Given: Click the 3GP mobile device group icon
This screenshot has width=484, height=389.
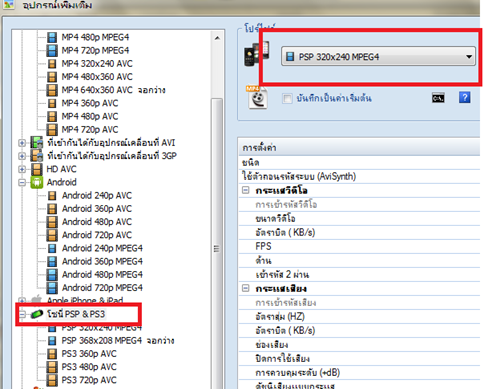Looking at the screenshot, I should [x=37, y=156].
